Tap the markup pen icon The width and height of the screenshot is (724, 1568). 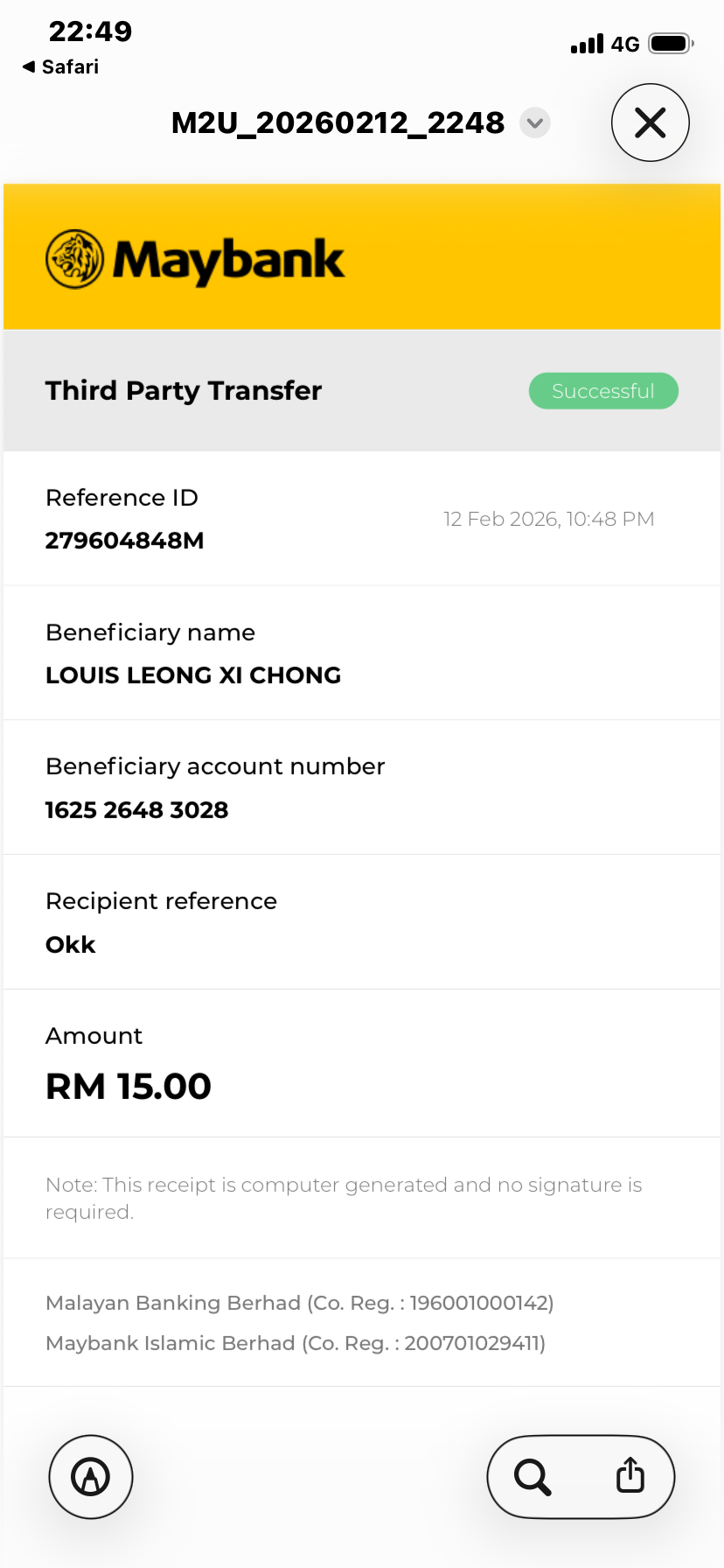coord(91,1477)
